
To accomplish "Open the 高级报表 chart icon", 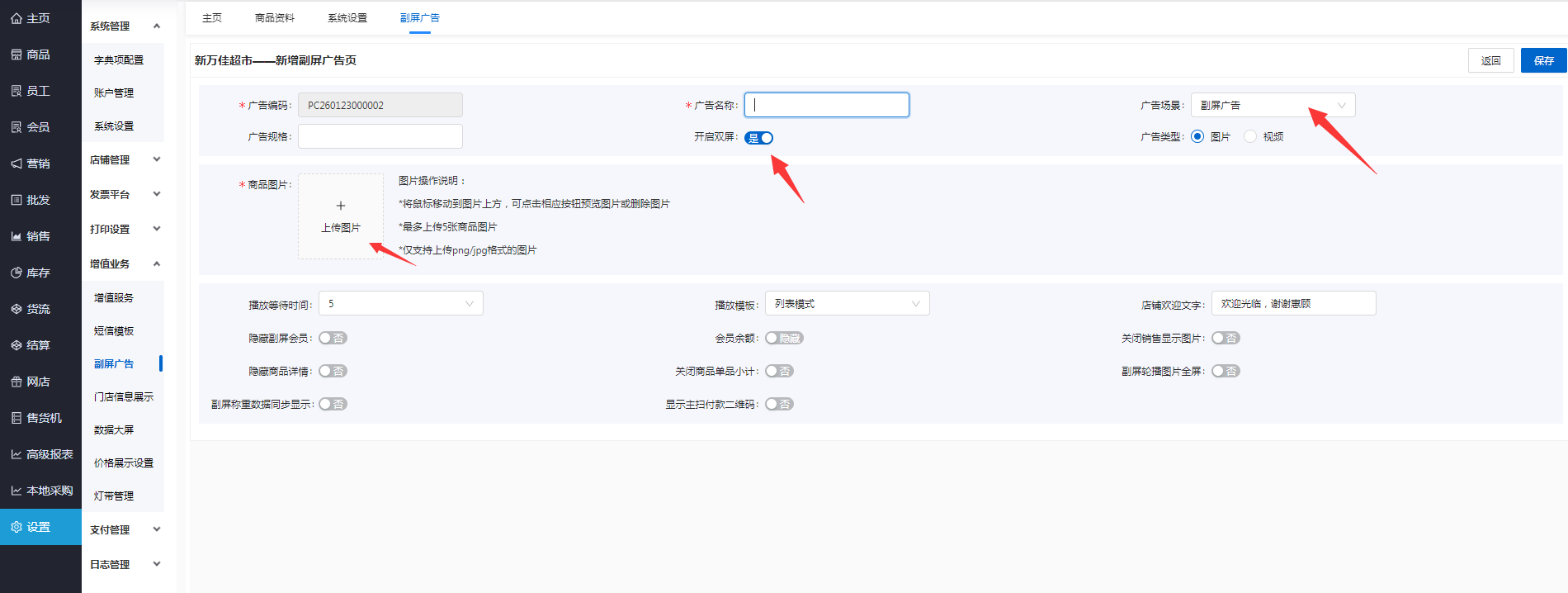I will pos(17,454).
